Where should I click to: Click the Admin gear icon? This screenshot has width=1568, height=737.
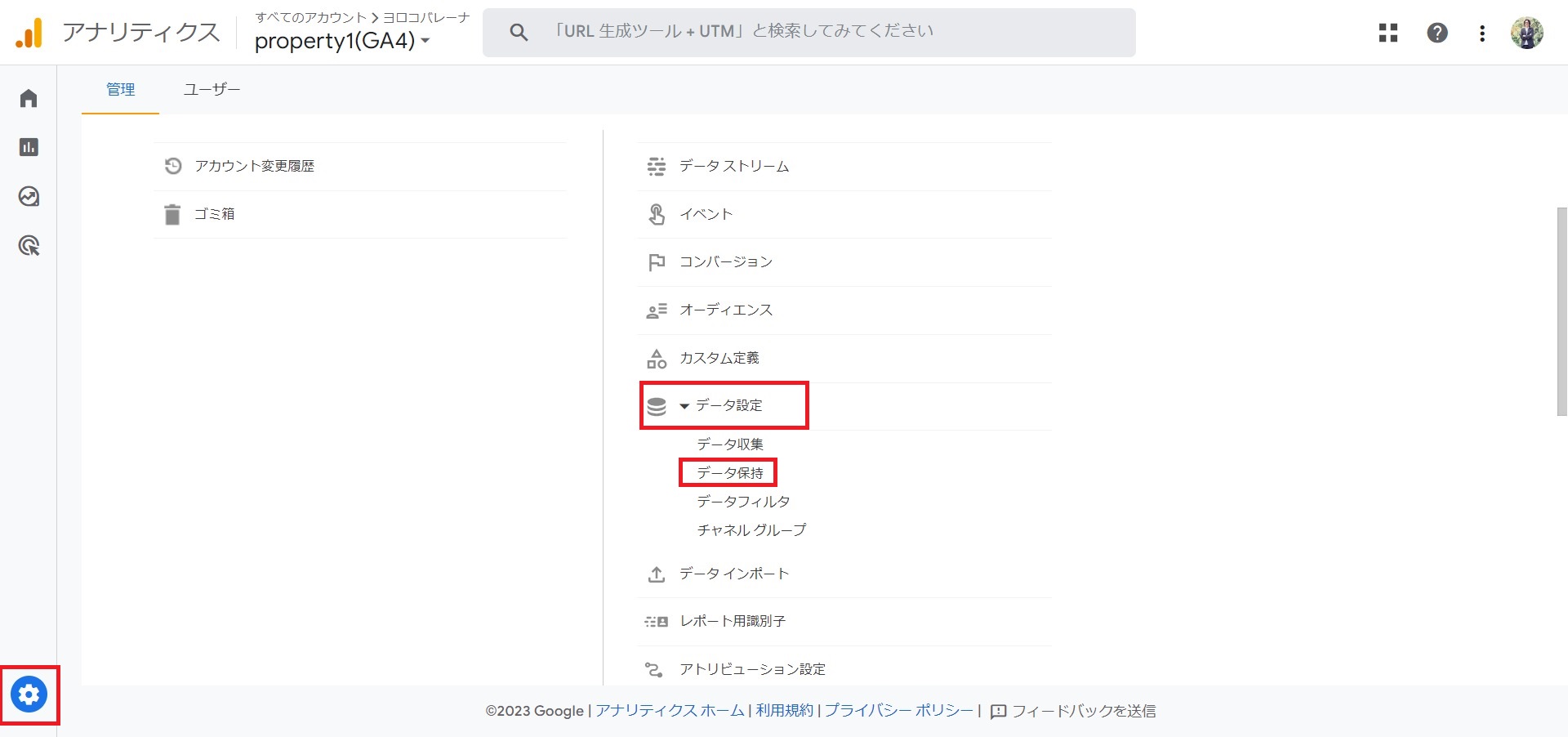tap(29, 695)
